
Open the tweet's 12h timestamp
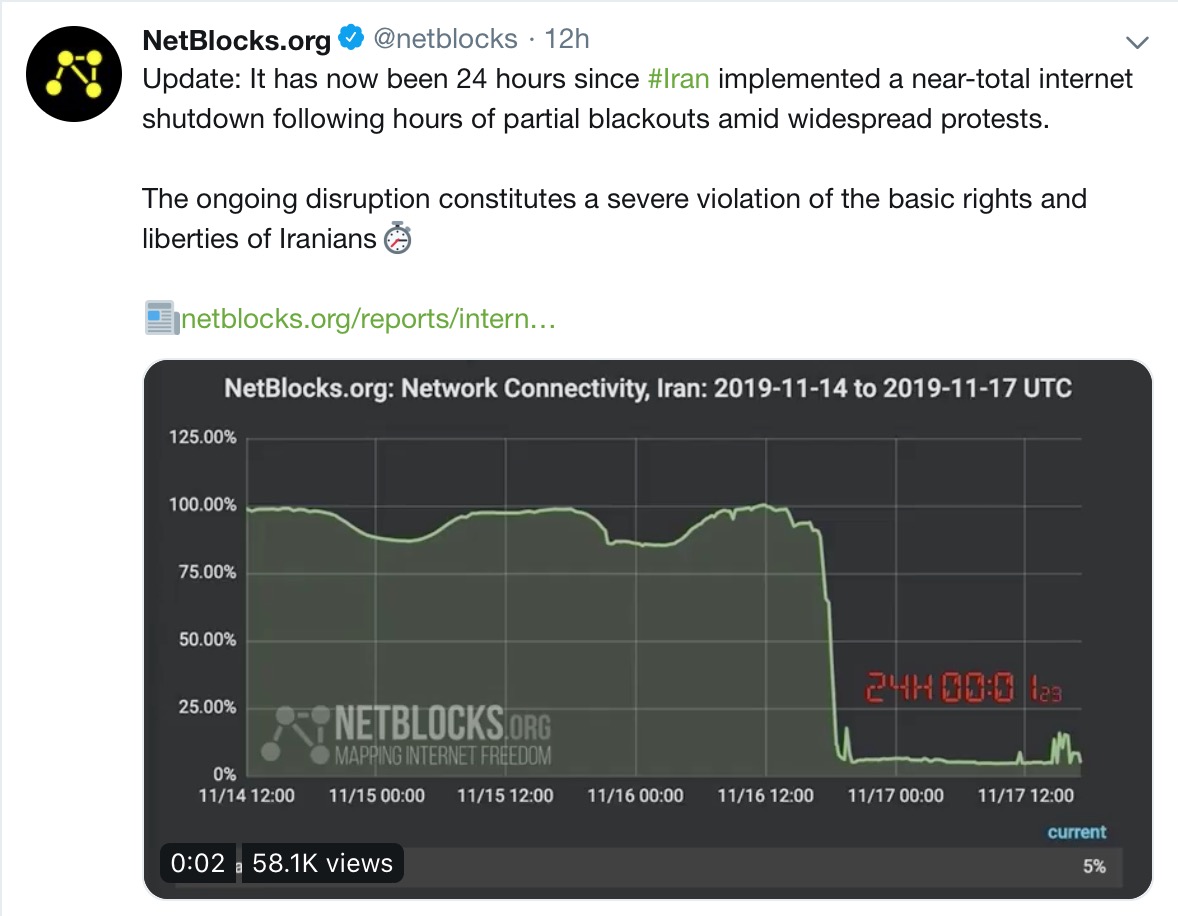click(567, 39)
